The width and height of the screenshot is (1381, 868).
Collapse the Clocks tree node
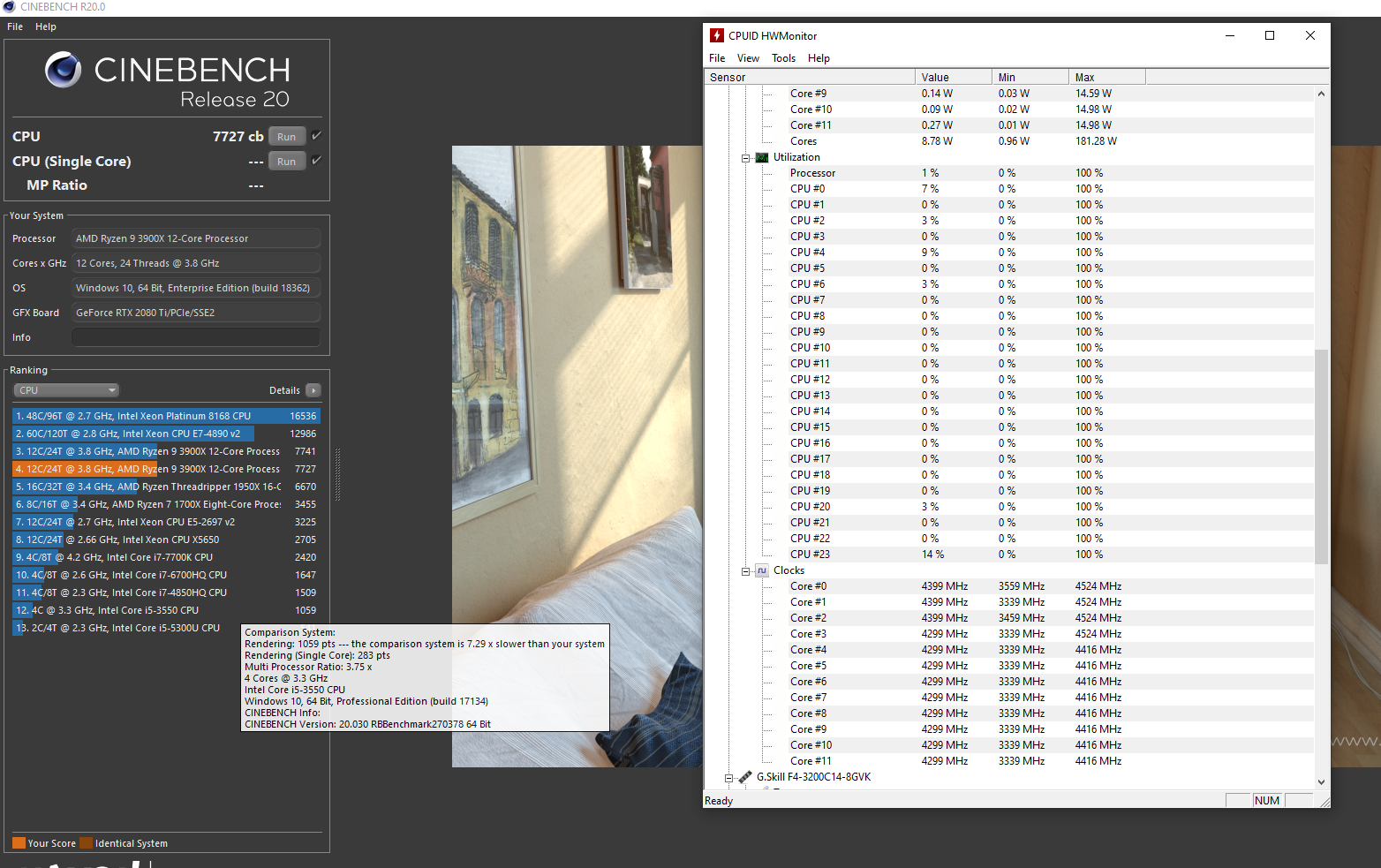tap(746, 571)
